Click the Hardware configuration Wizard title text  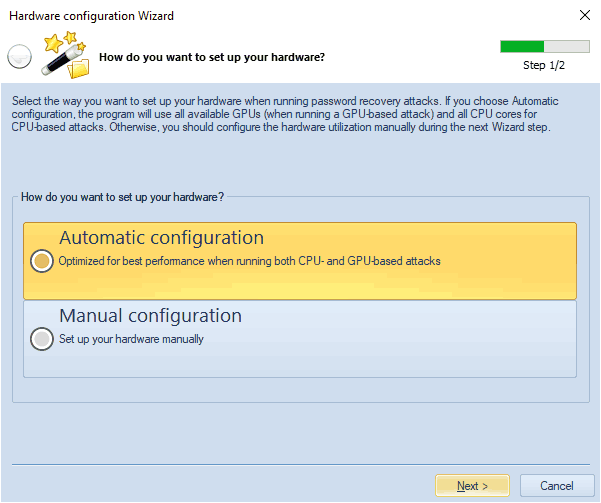91,16
